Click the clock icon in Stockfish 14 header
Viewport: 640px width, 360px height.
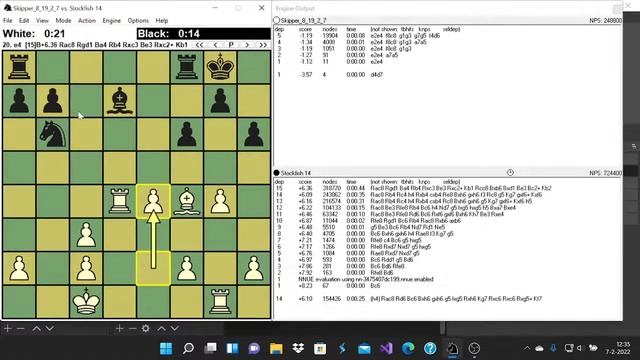tap(510, 173)
